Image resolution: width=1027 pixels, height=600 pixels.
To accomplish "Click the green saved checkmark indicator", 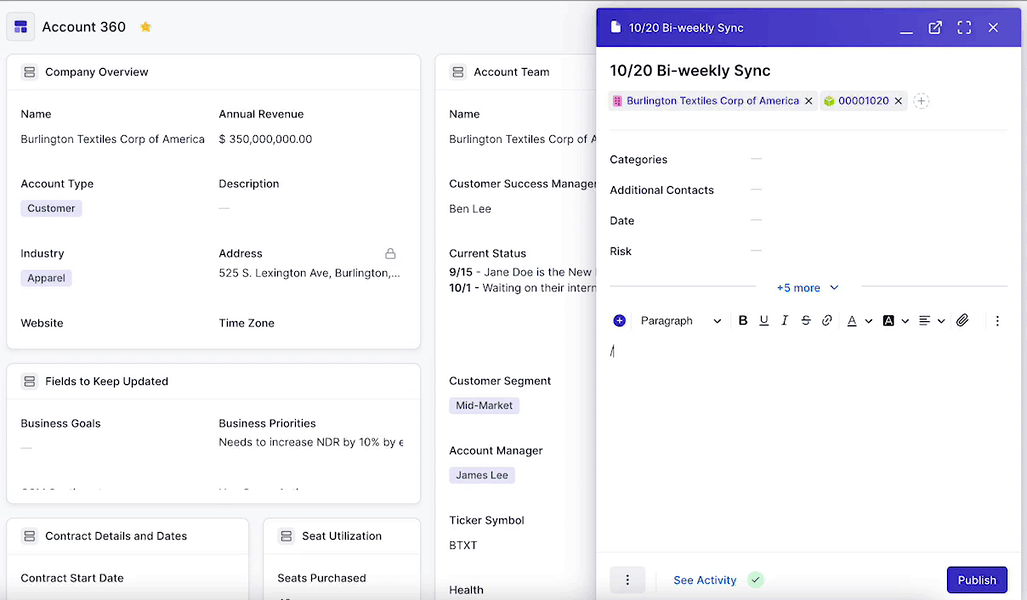I will tap(755, 580).
